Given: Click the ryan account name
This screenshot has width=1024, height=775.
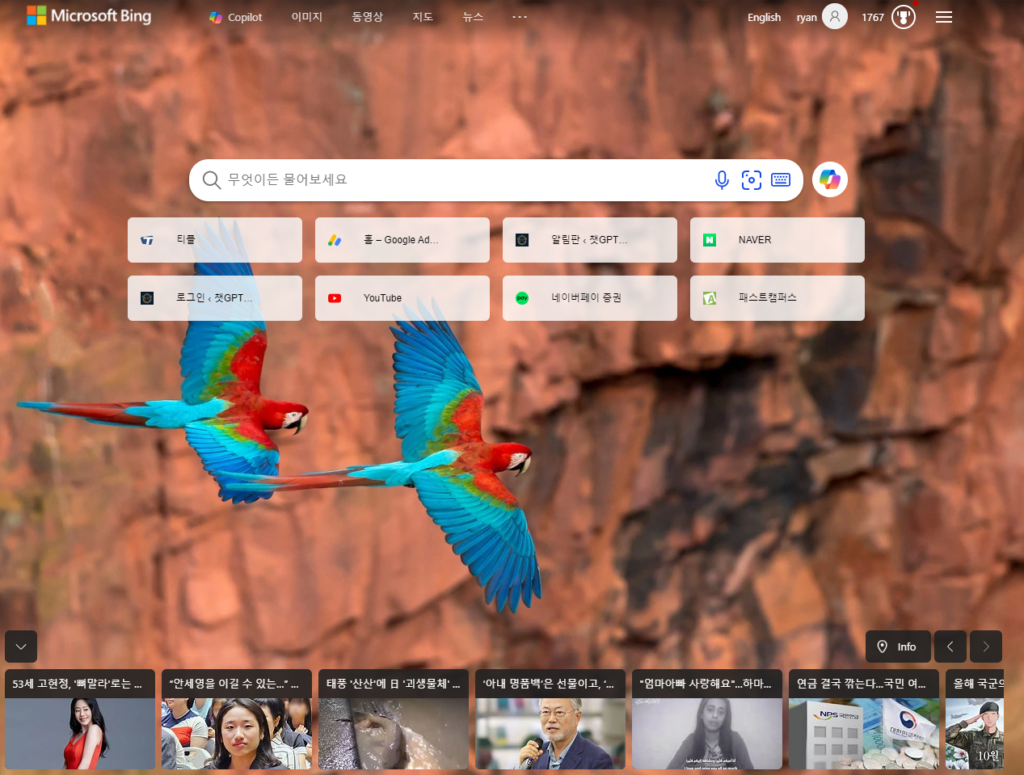Looking at the screenshot, I should (807, 17).
